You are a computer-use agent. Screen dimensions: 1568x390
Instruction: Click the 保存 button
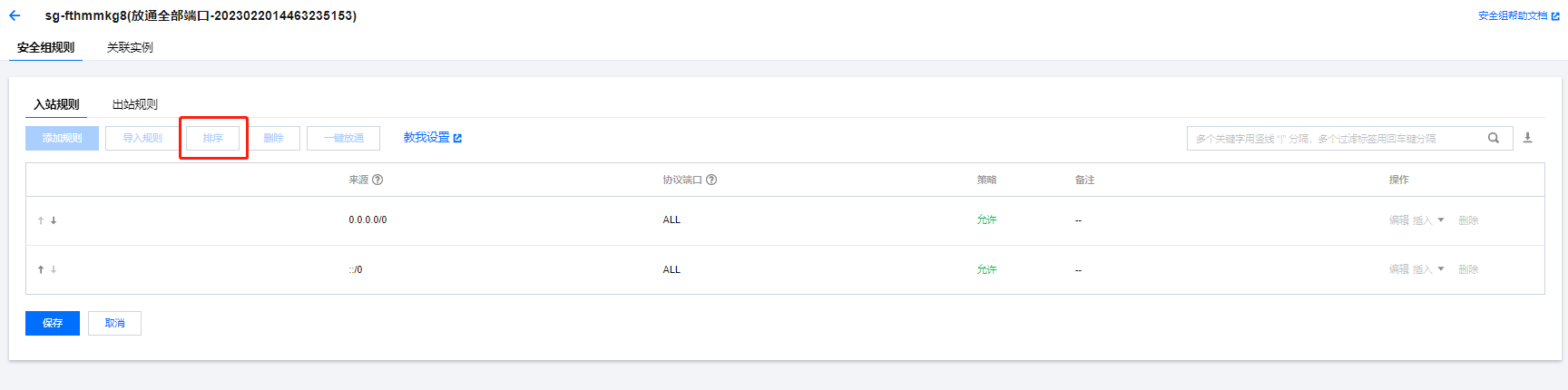point(53,323)
